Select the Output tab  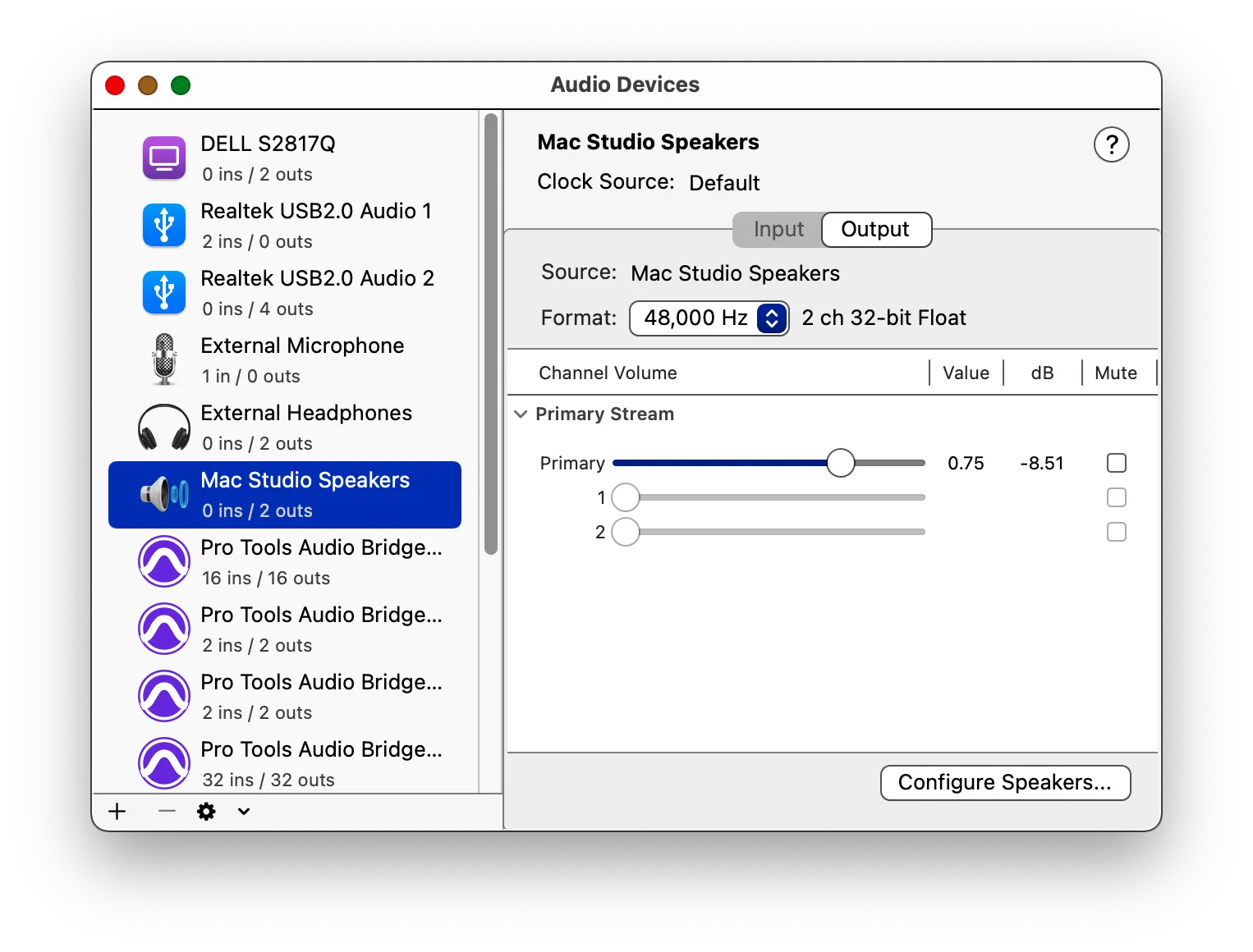(x=875, y=229)
